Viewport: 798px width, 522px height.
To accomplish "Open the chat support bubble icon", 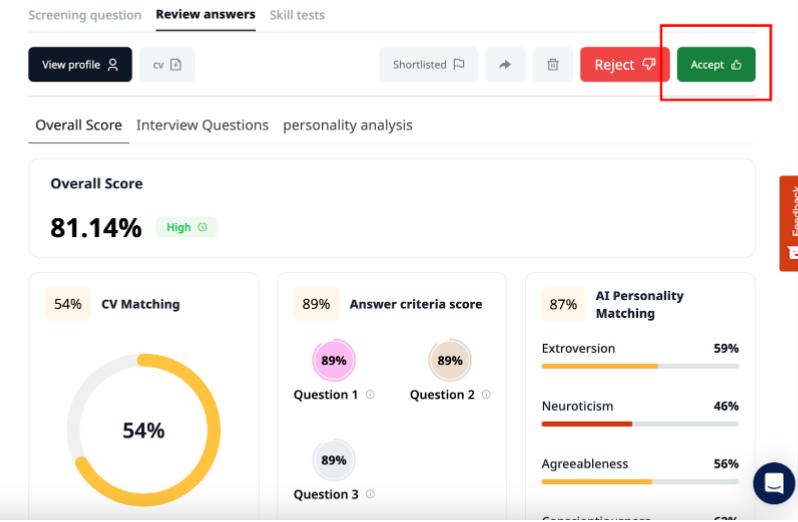I will click(773, 483).
